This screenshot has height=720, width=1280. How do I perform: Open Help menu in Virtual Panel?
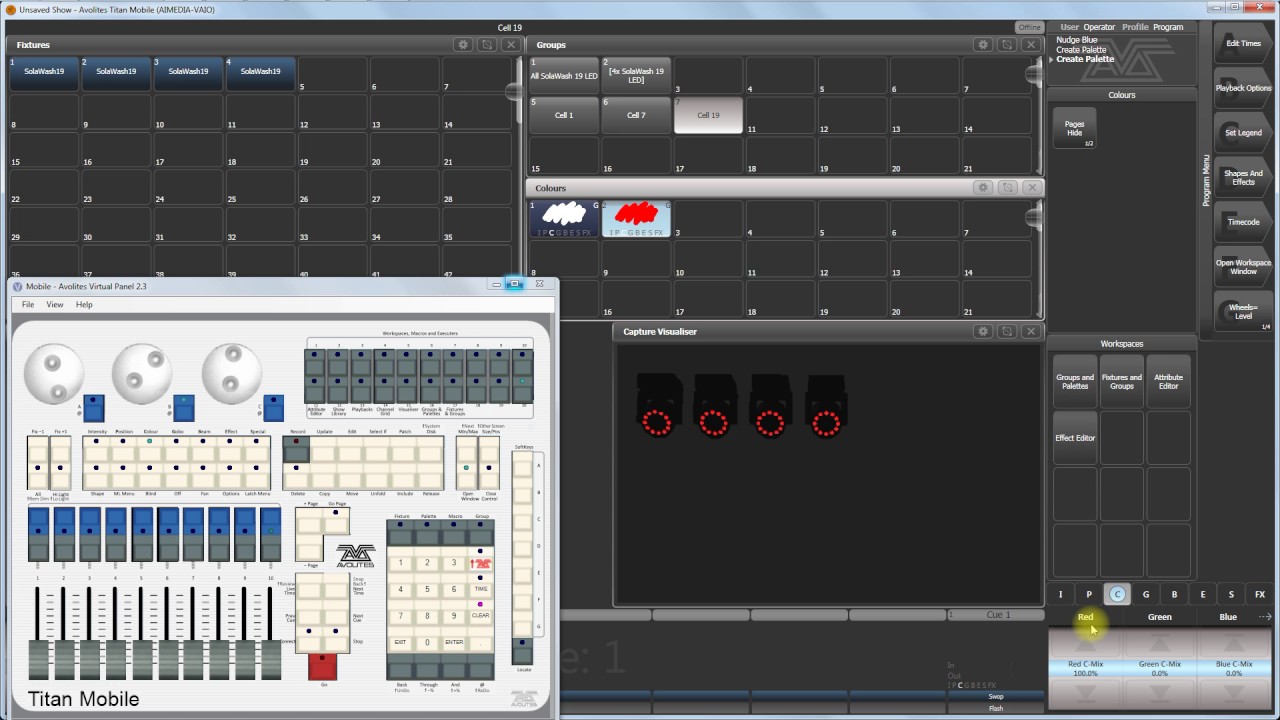[x=84, y=304]
